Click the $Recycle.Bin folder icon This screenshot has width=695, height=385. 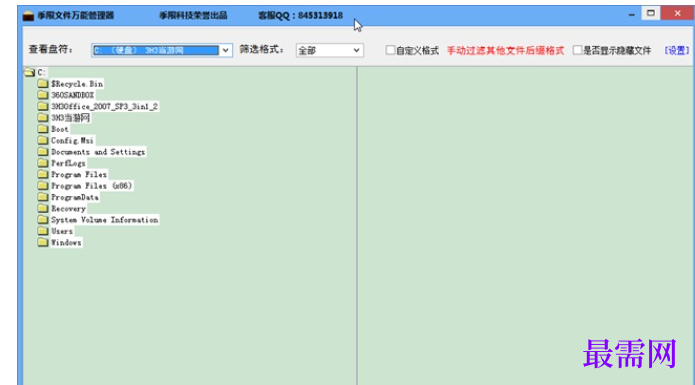(43, 83)
